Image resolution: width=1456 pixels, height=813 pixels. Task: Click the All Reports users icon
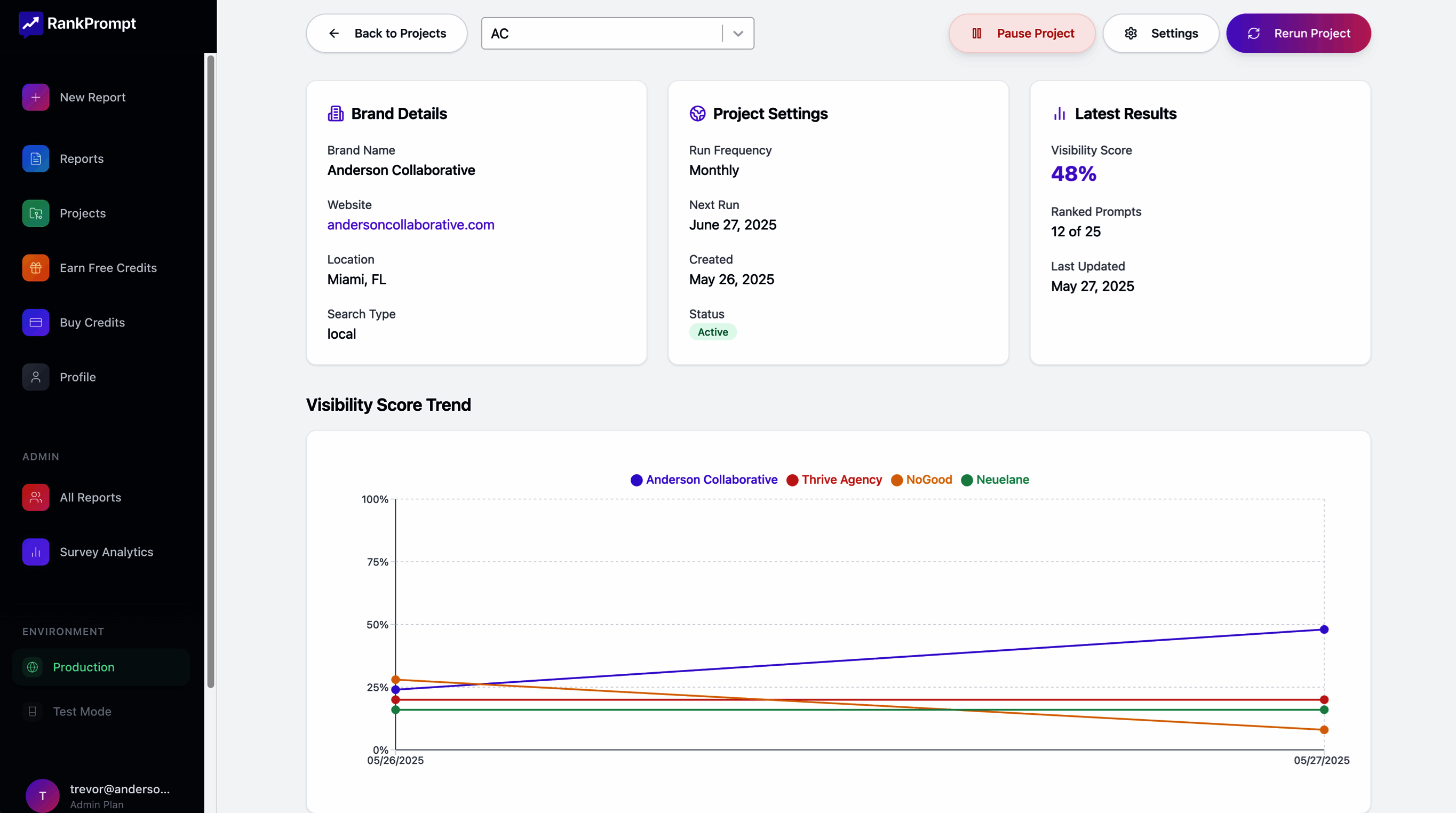(x=36, y=498)
